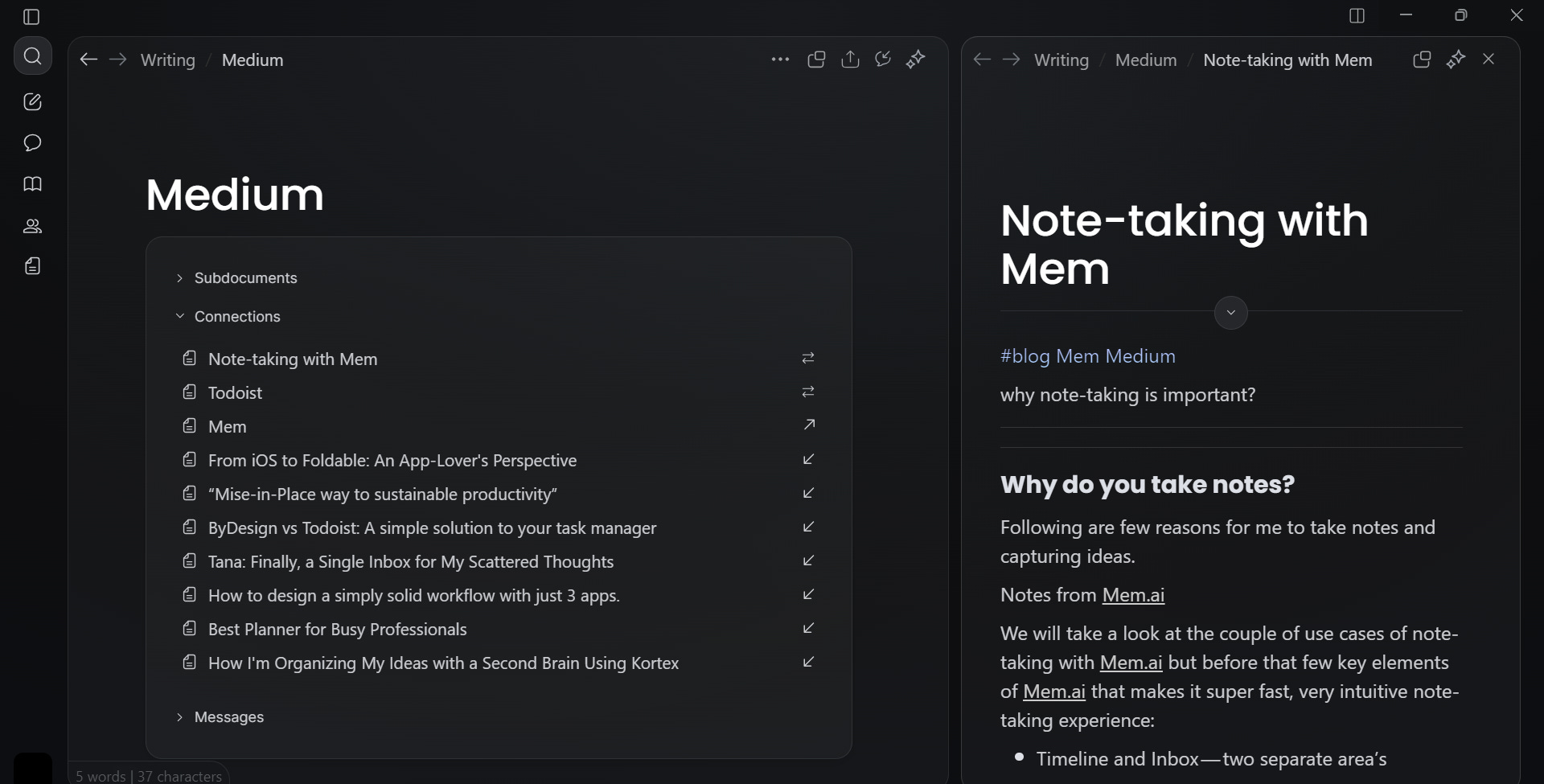Click the AI sparkle icon in right pane
Viewport: 1544px width, 784px height.
[x=1456, y=60]
